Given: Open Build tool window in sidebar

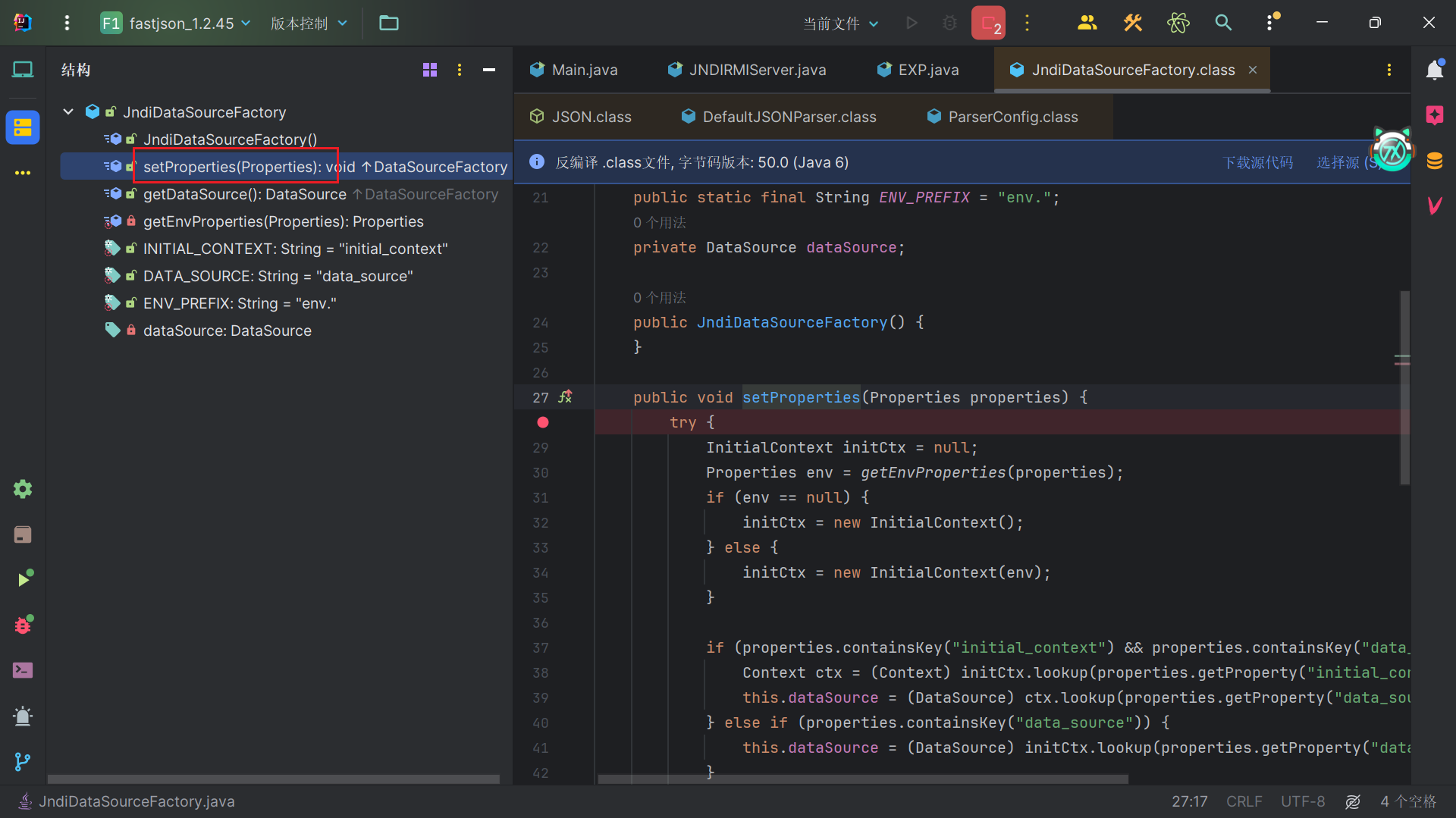Looking at the screenshot, I should [x=23, y=534].
